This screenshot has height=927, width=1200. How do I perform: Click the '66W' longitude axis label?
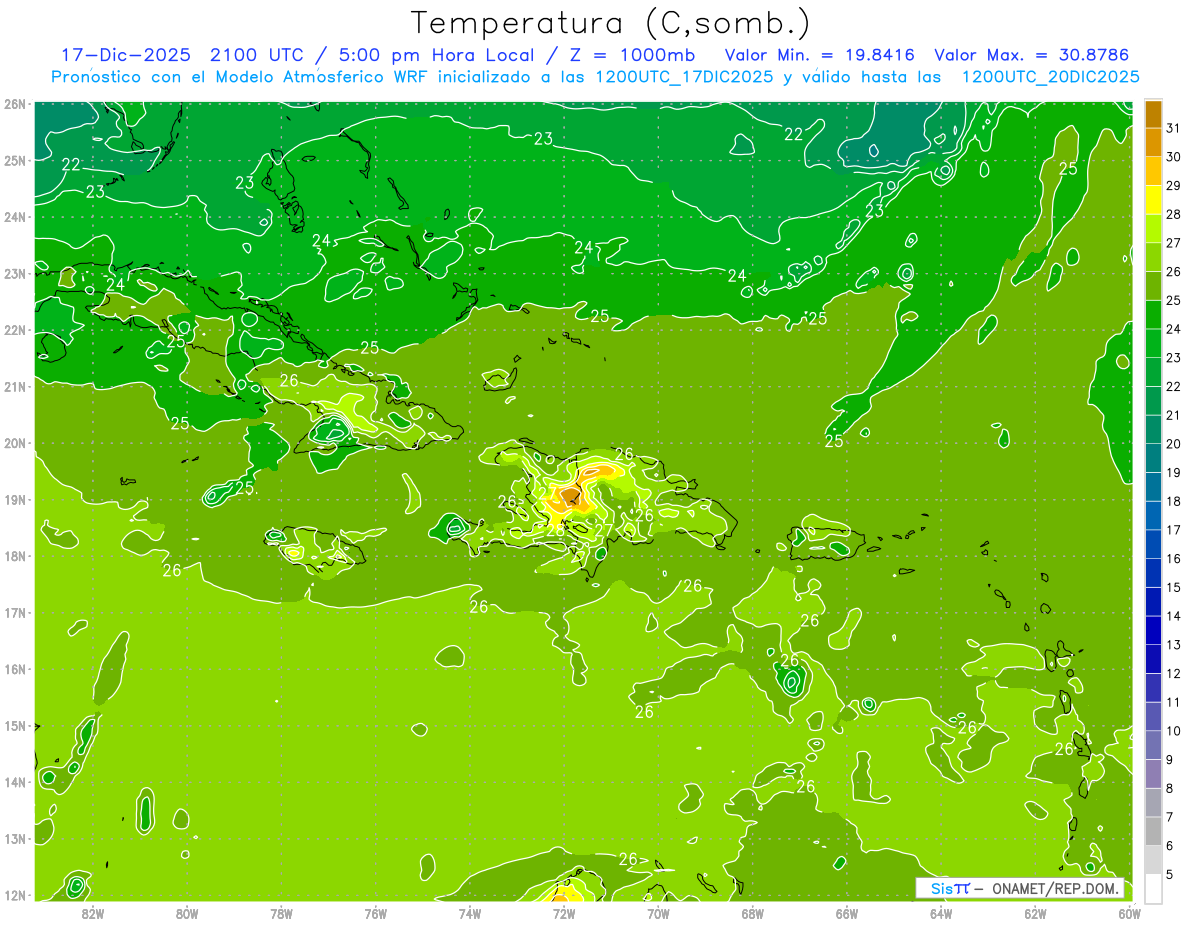click(x=847, y=912)
